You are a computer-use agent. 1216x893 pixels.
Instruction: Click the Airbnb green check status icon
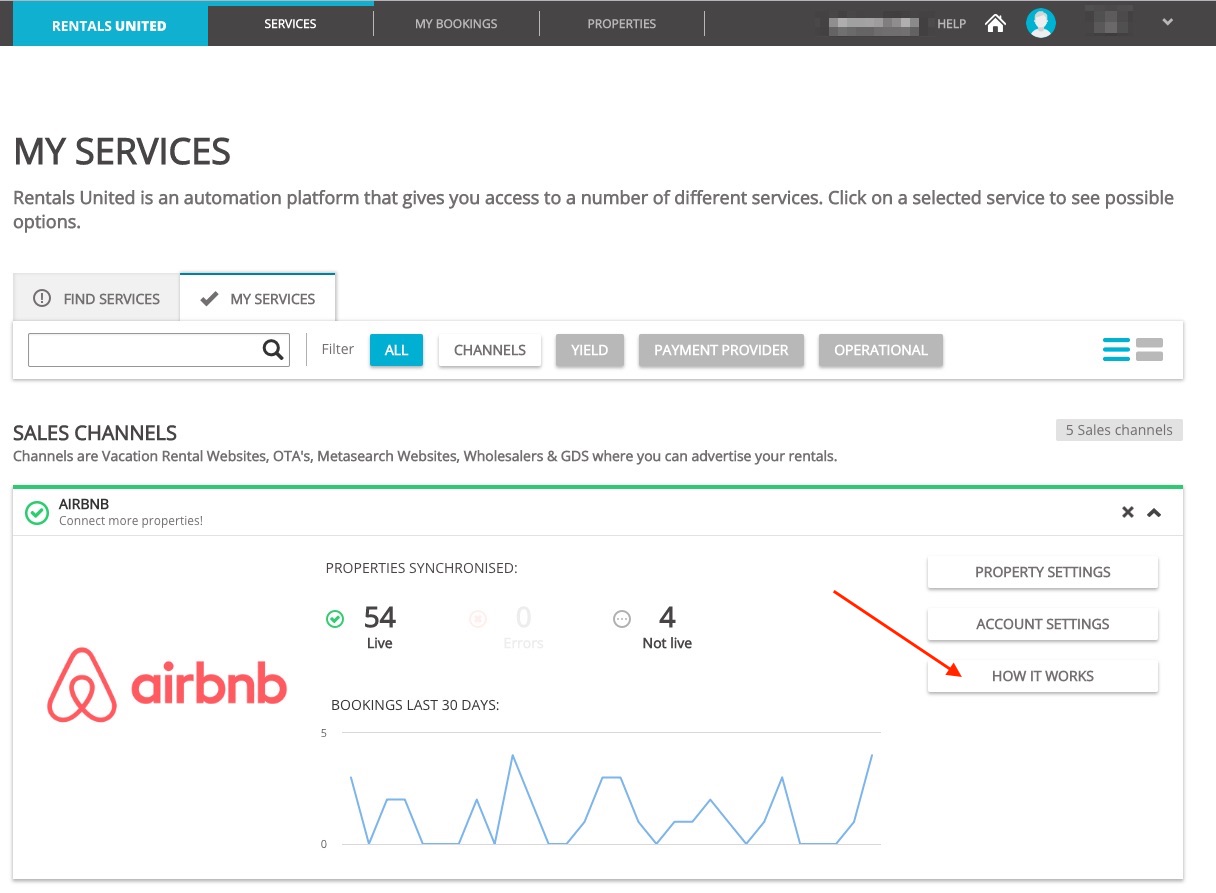(37, 513)
